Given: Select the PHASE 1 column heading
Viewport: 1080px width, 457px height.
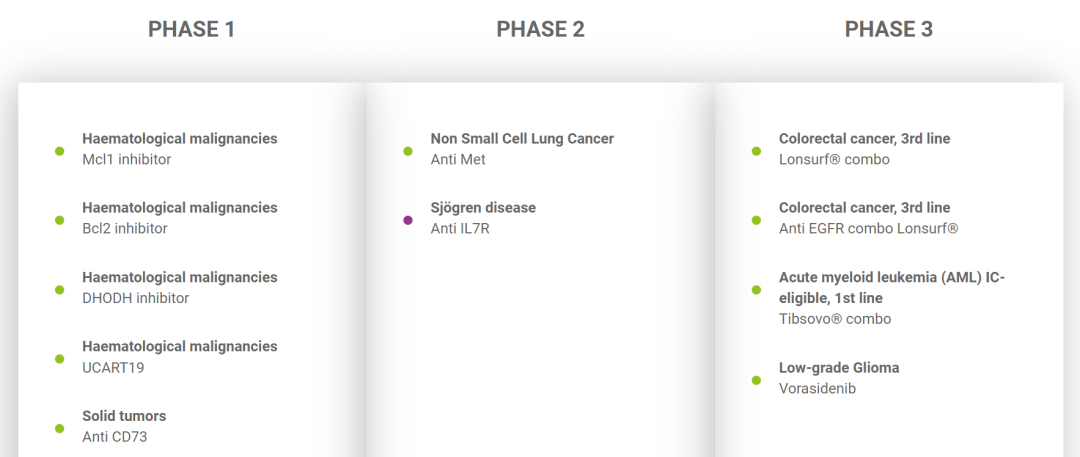Looking at the screenshot, I should (191, 29).
